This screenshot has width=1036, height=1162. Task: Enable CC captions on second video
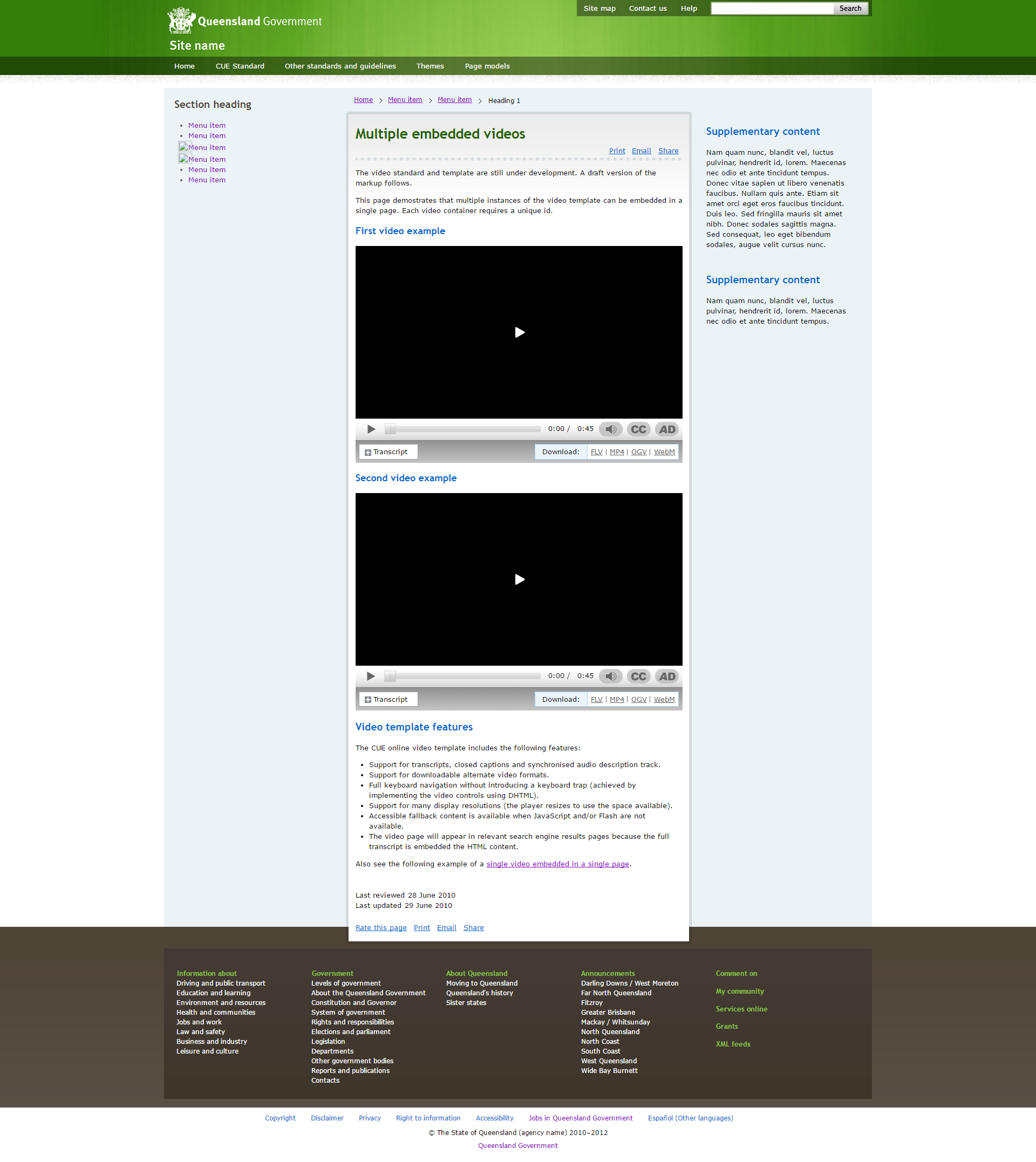click(x=638, y=676)
